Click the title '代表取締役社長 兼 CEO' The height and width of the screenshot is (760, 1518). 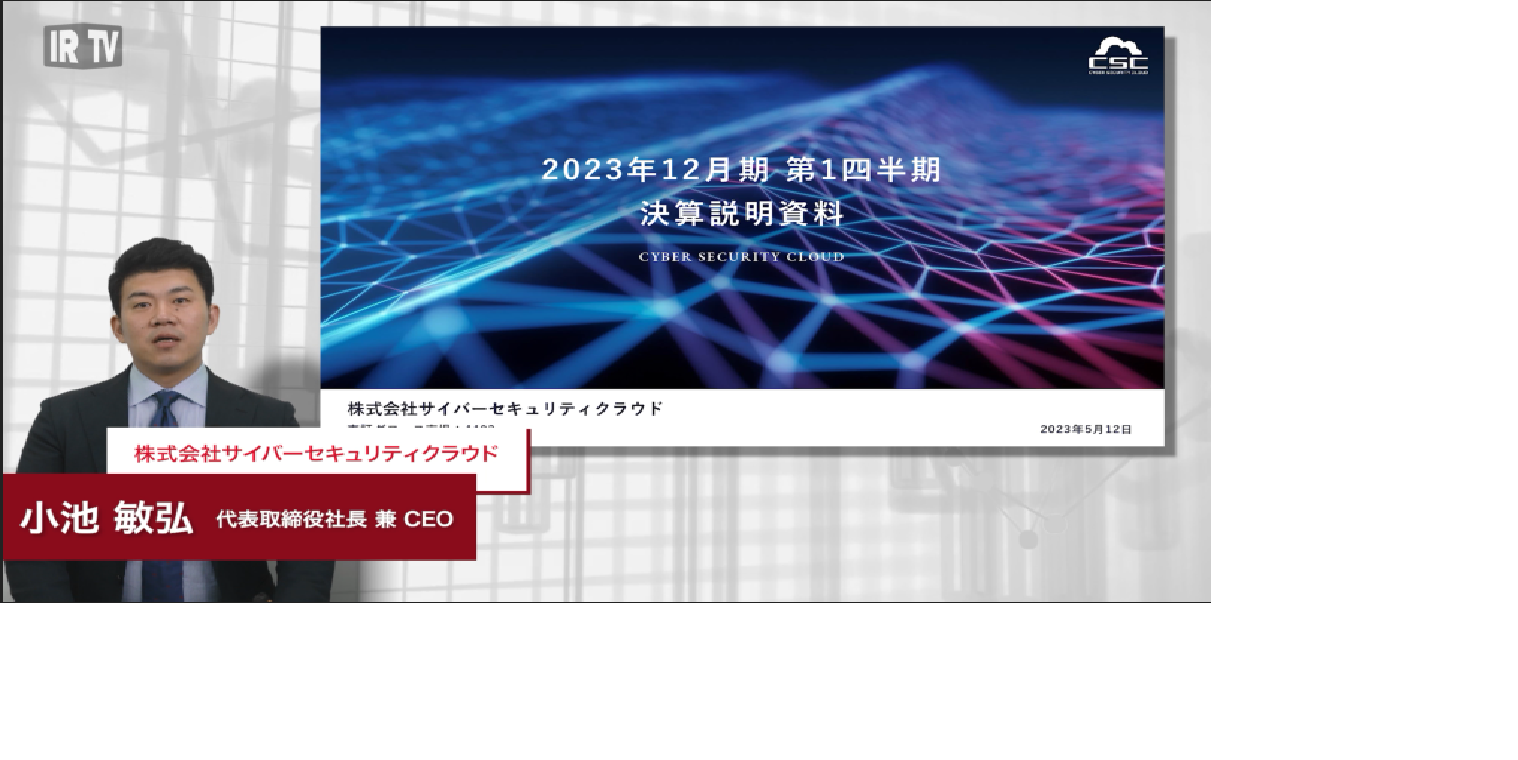point(335,519)
